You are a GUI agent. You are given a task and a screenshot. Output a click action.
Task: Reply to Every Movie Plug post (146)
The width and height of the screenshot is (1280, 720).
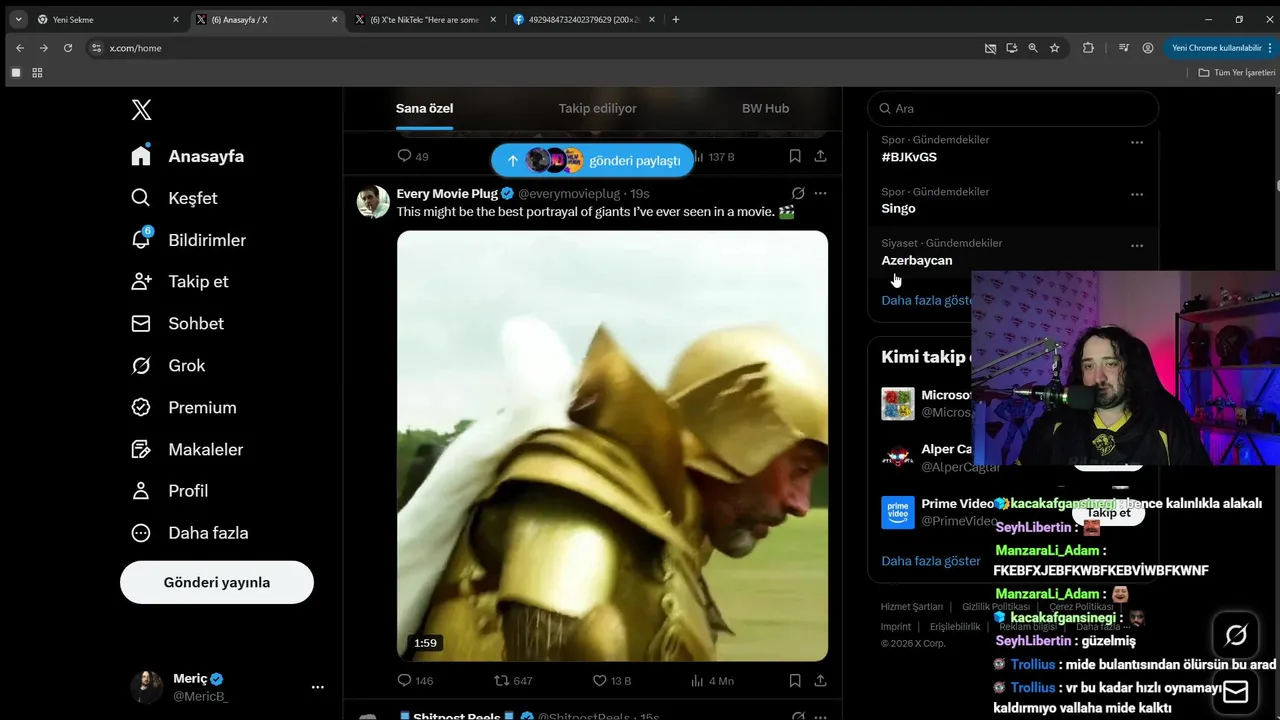[x=415, y=681]
